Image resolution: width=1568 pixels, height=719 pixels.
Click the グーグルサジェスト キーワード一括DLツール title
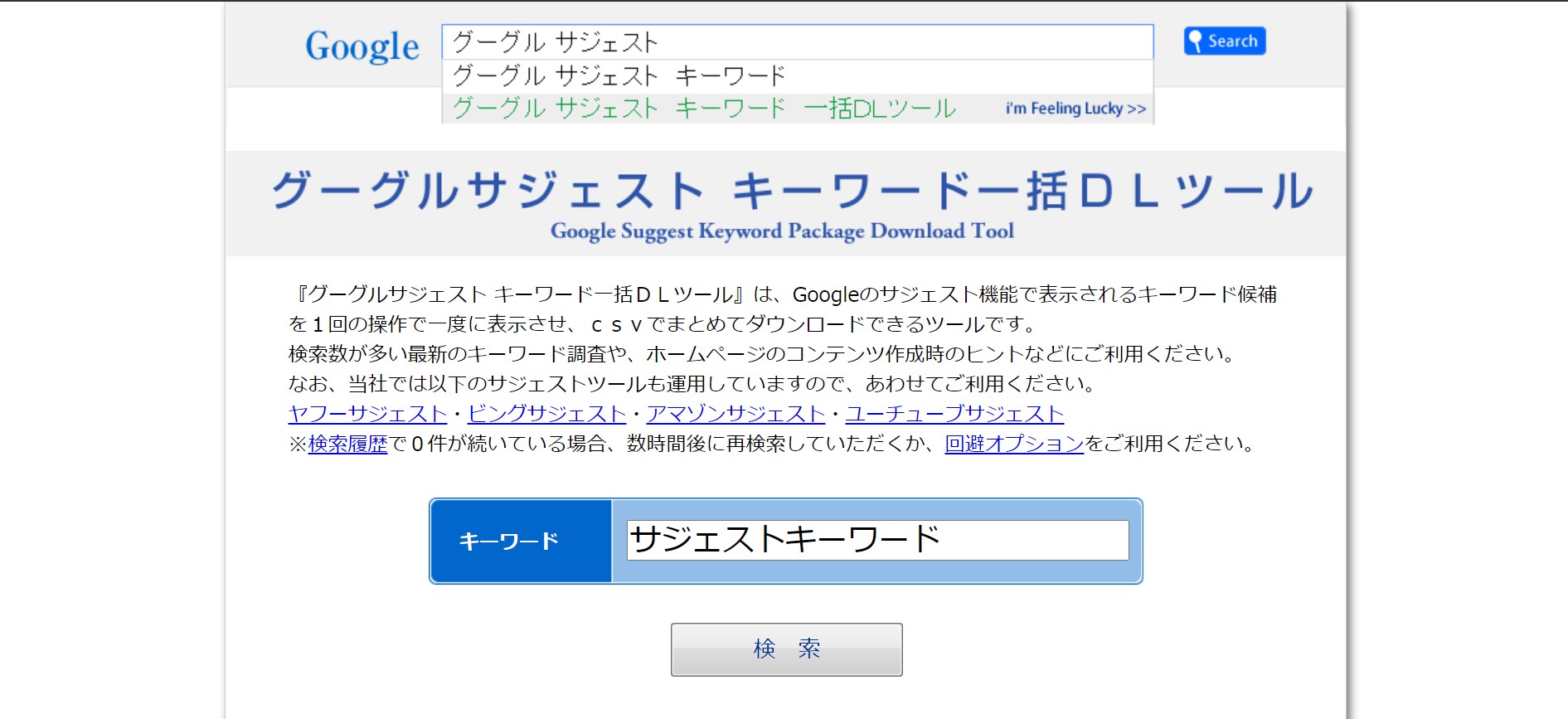tap(792, 190)
